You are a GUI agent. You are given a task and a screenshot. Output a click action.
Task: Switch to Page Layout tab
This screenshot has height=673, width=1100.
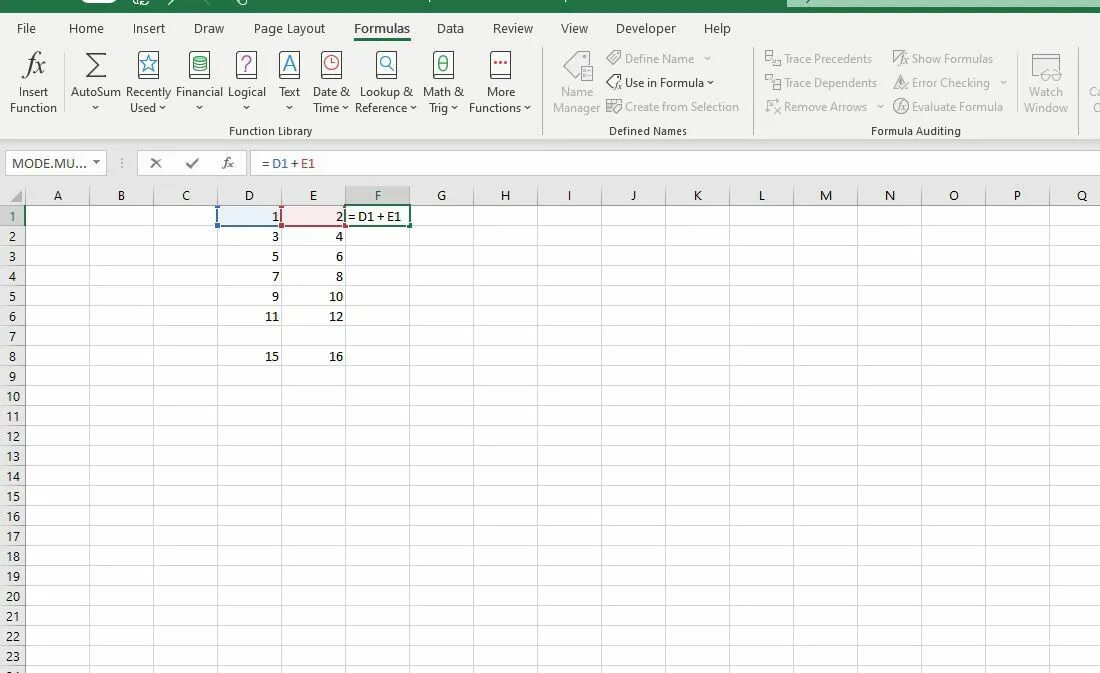click(x=289, y=29)
